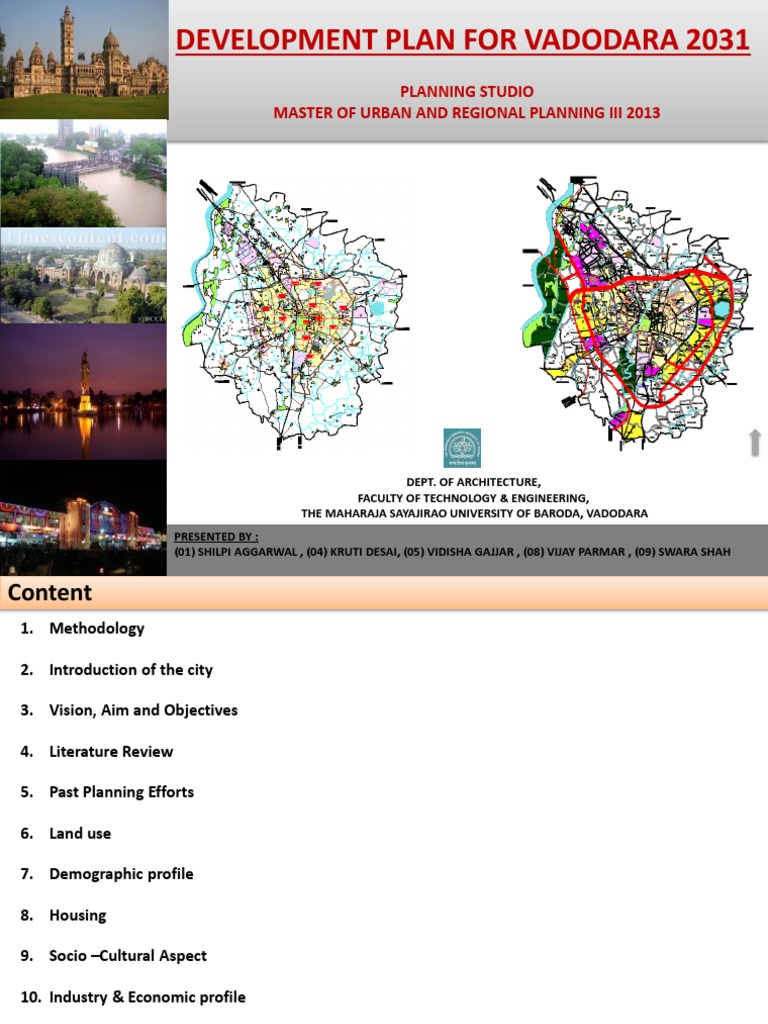Open the Laxmi Vilas Palace photo
768x1024 pixels.
coord(84,59)
